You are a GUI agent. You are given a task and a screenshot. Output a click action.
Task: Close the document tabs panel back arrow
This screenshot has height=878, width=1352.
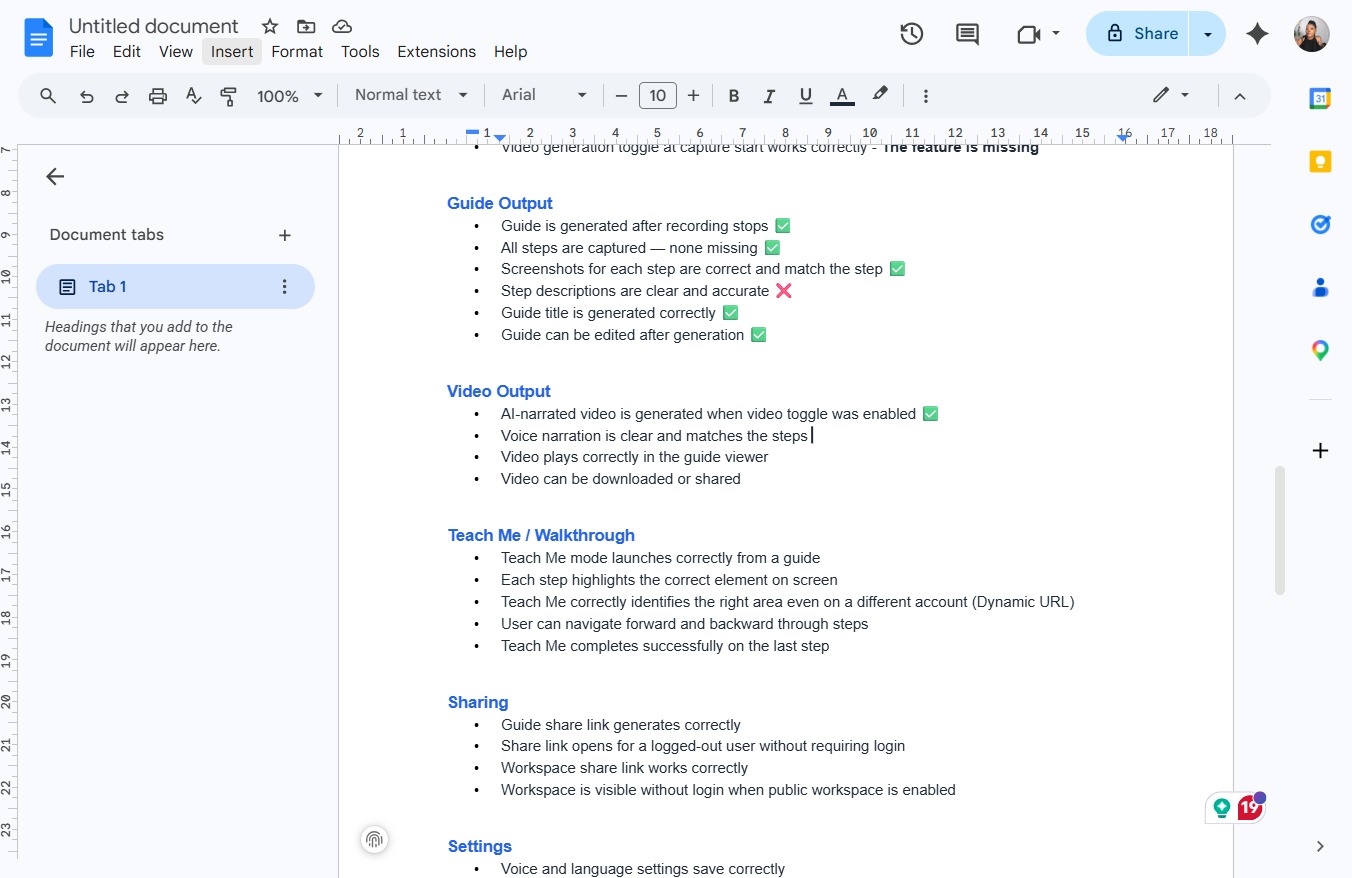tap(55, 177)
